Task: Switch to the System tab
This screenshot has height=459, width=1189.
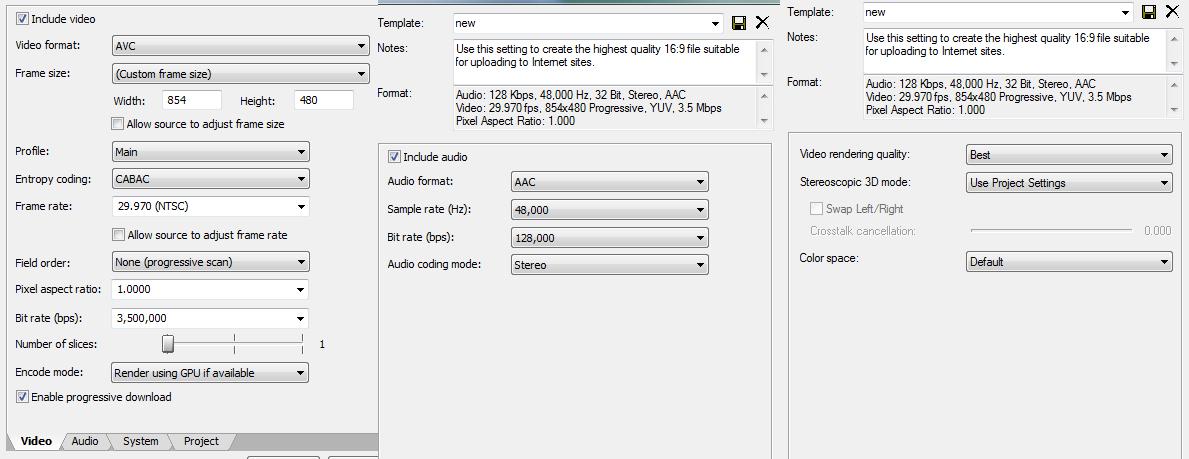Action: [140, 441]
